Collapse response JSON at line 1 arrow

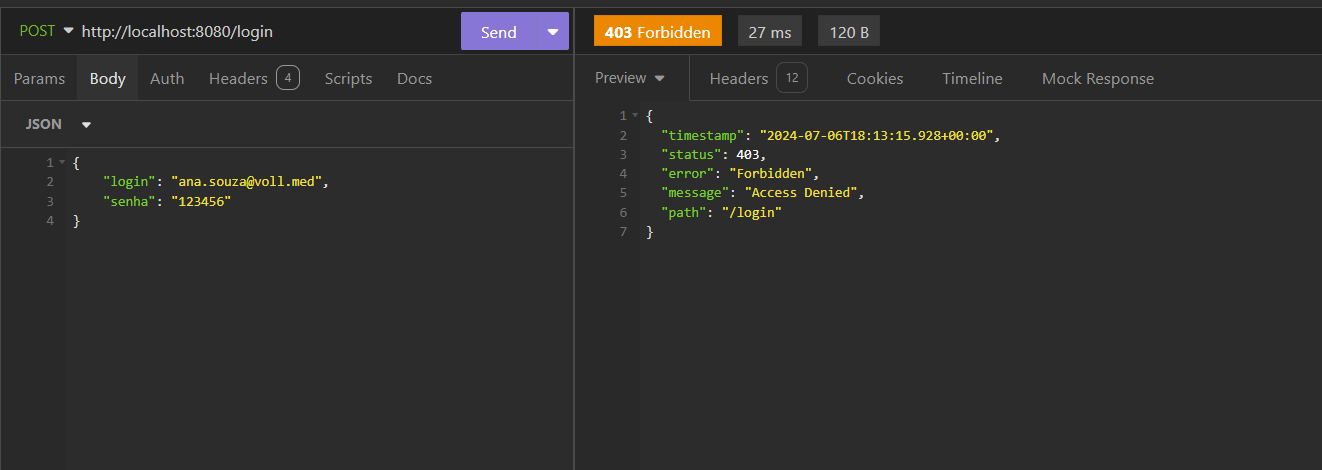click(x=635, y=116)
